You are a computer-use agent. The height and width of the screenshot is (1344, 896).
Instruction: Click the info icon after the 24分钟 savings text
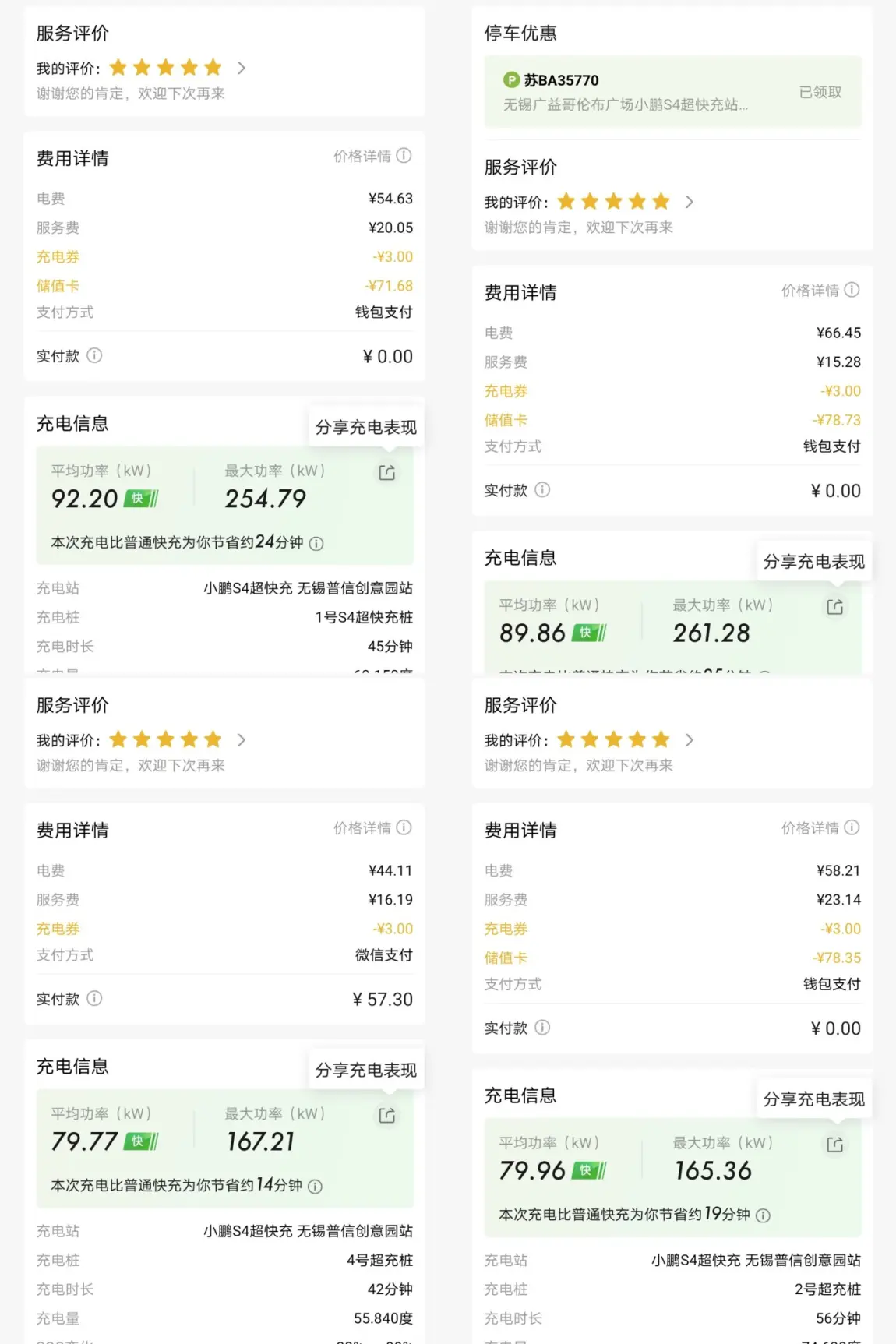tap(316, 544)
